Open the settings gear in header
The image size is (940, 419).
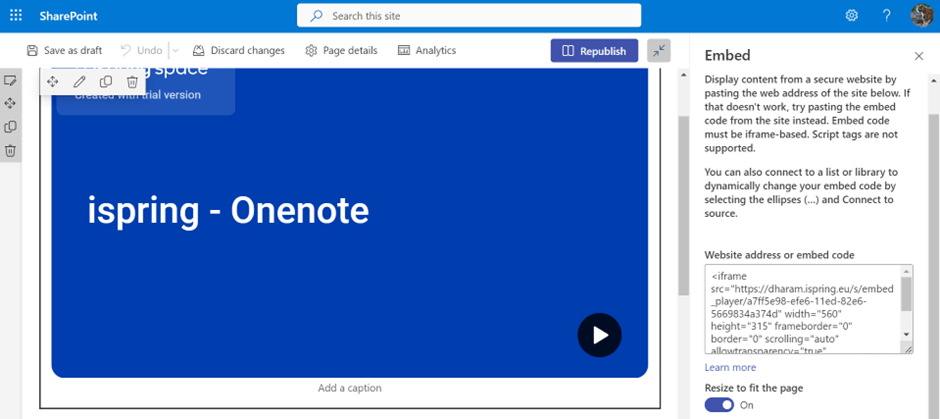[851, 16]
